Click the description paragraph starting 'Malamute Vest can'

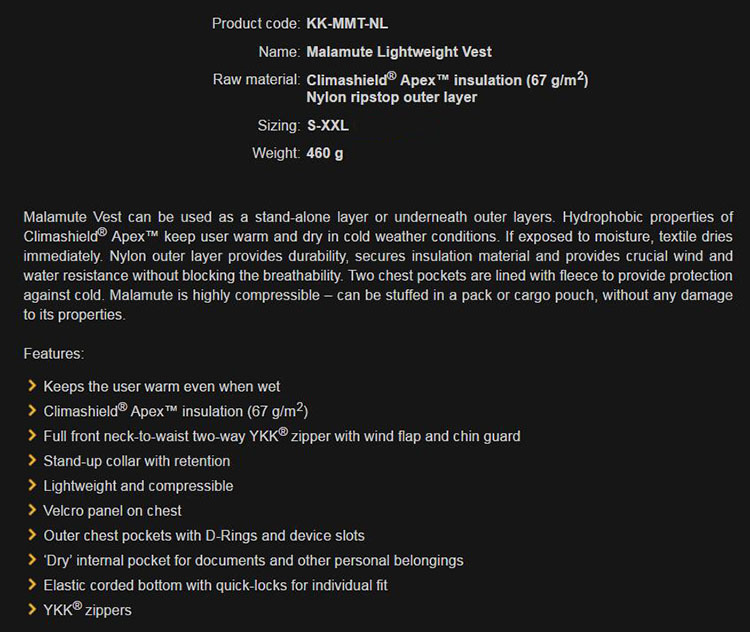click(378, 266)
